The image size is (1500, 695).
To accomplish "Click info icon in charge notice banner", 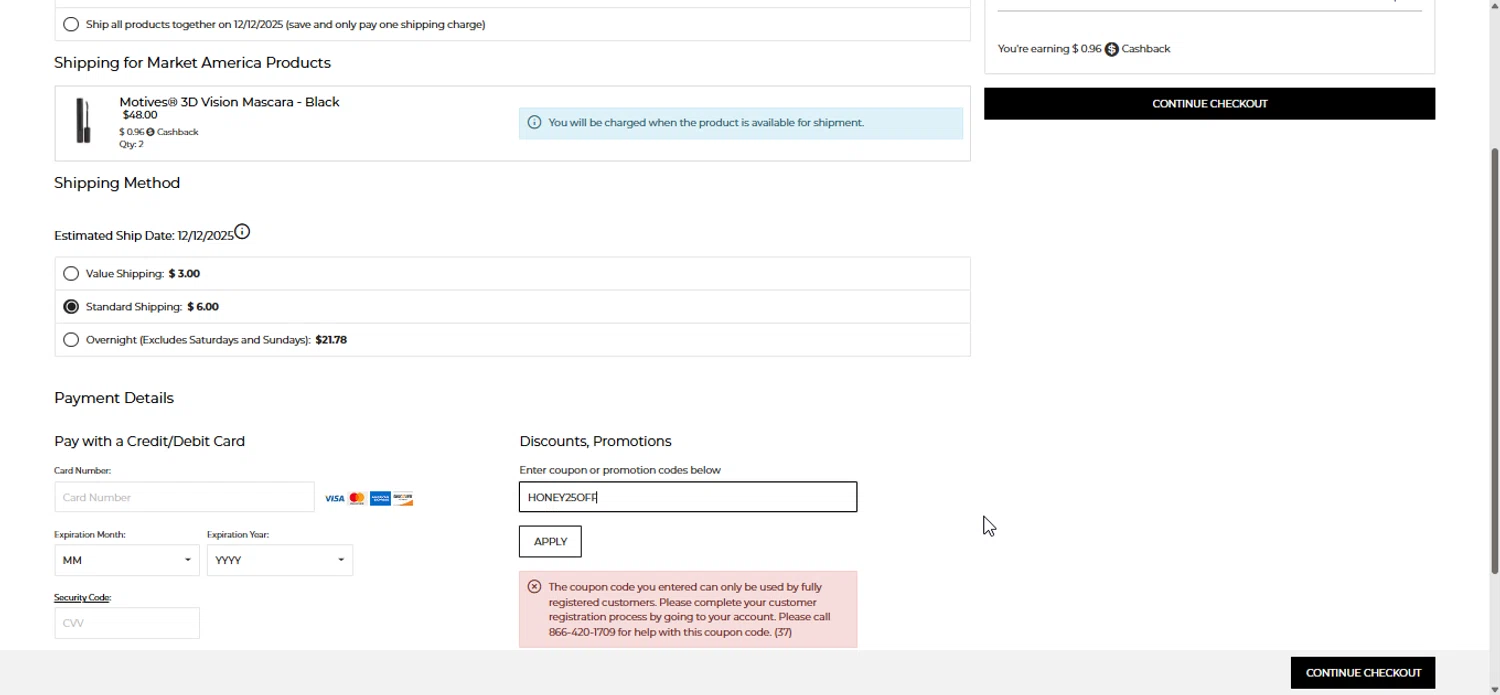I will (x=534, y=123).
